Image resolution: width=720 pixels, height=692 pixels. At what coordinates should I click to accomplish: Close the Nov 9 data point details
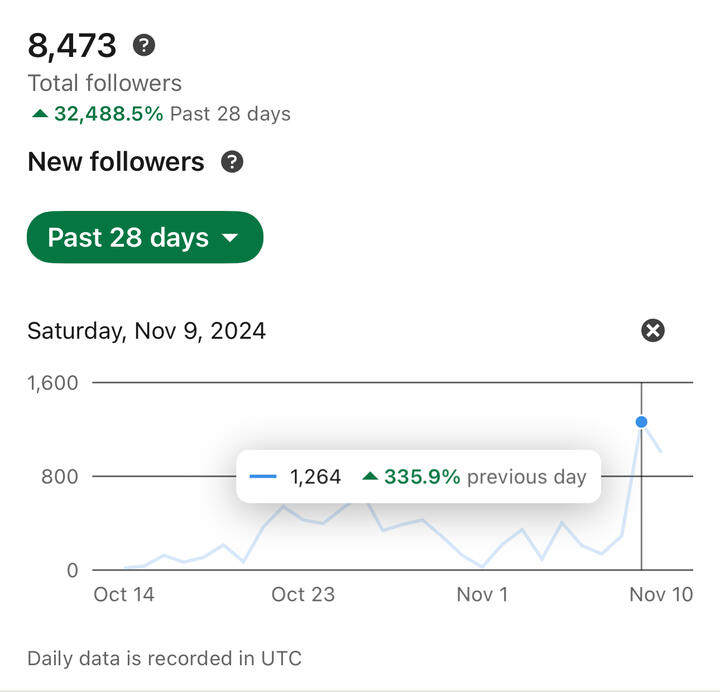(653, 330)
